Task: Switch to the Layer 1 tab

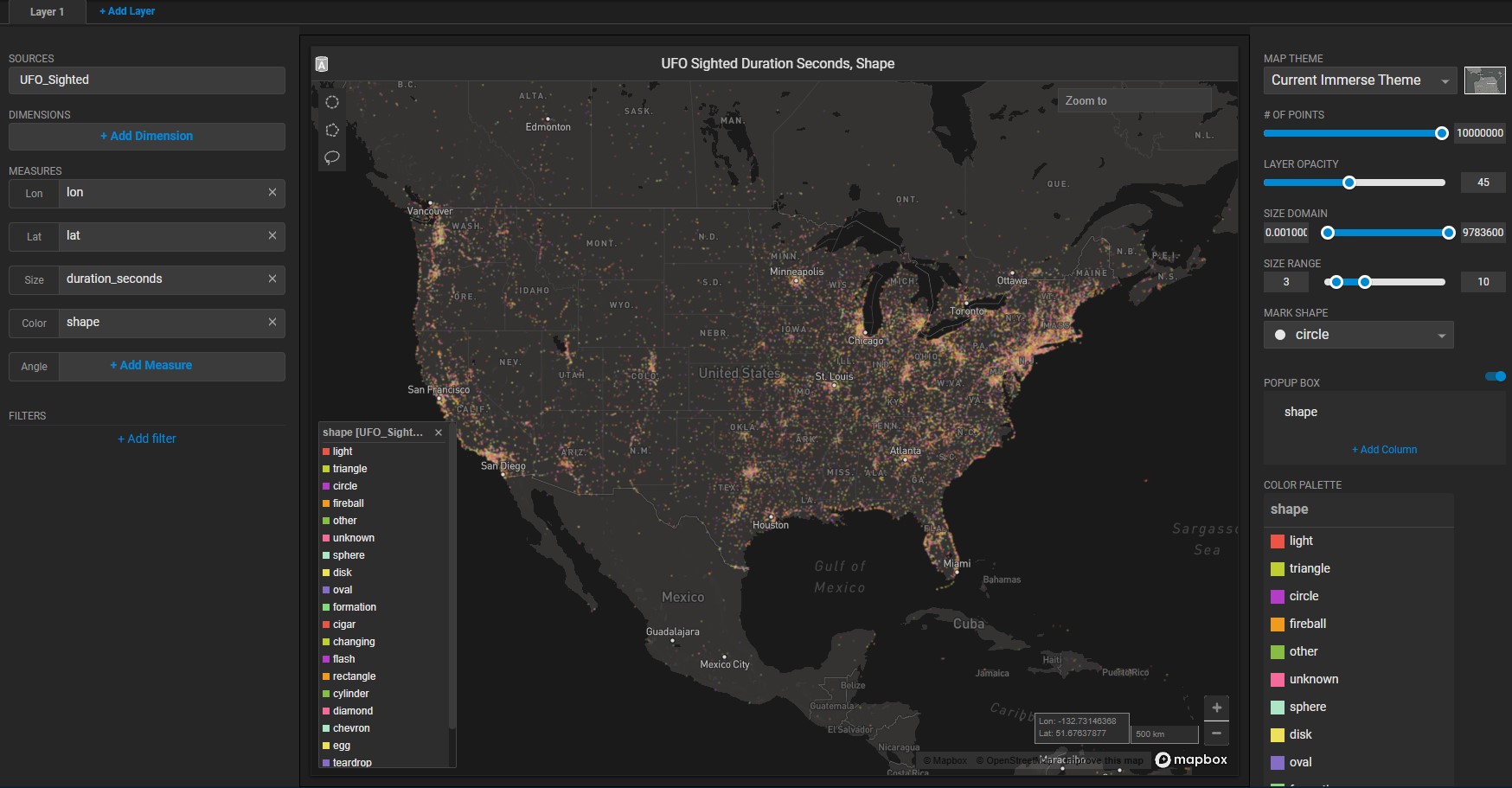Action: point(47,12)
